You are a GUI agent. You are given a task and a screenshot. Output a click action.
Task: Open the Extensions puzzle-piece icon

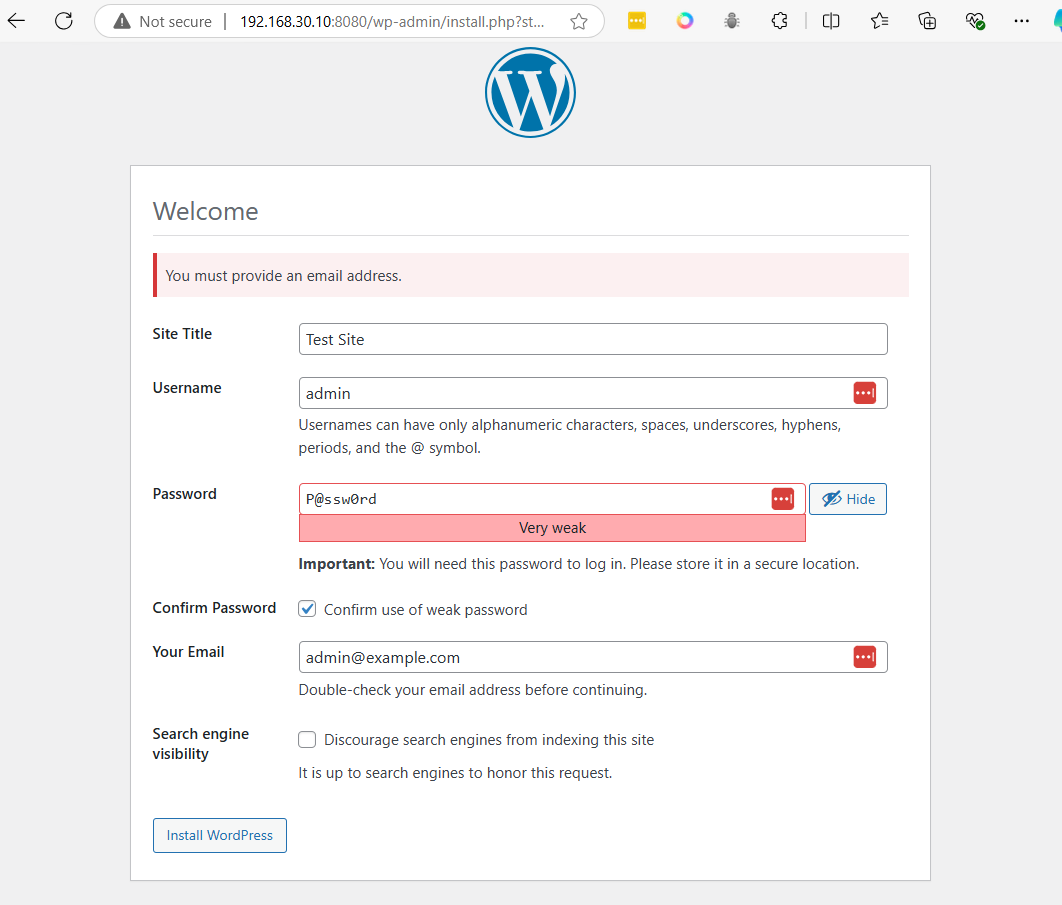pos(779,20)
